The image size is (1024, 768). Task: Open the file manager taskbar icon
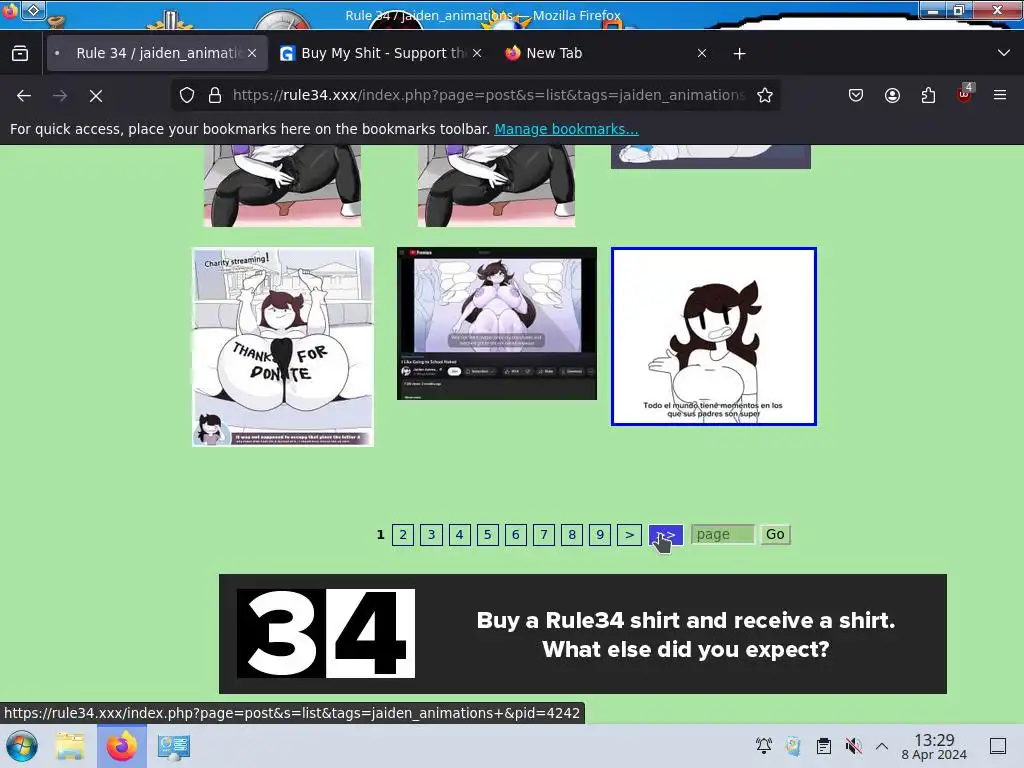pyautogui.click(x=70, y=746)
